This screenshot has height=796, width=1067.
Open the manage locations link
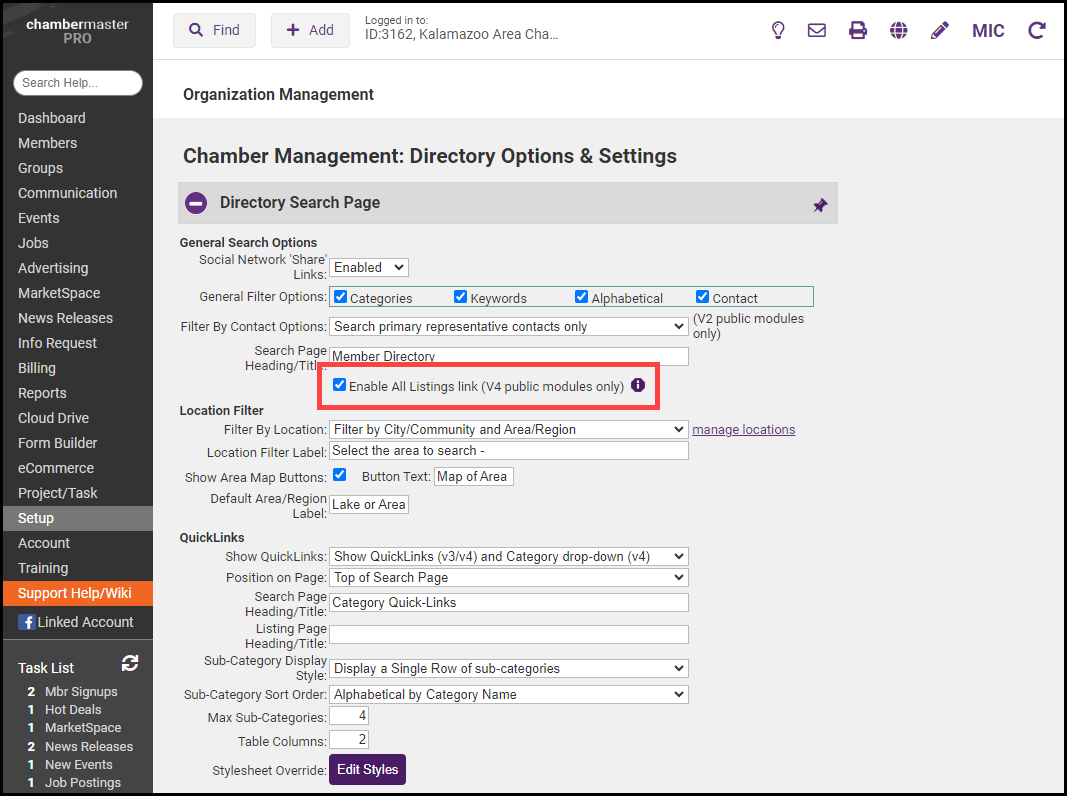pyautogui.click(x=743, y=430)
